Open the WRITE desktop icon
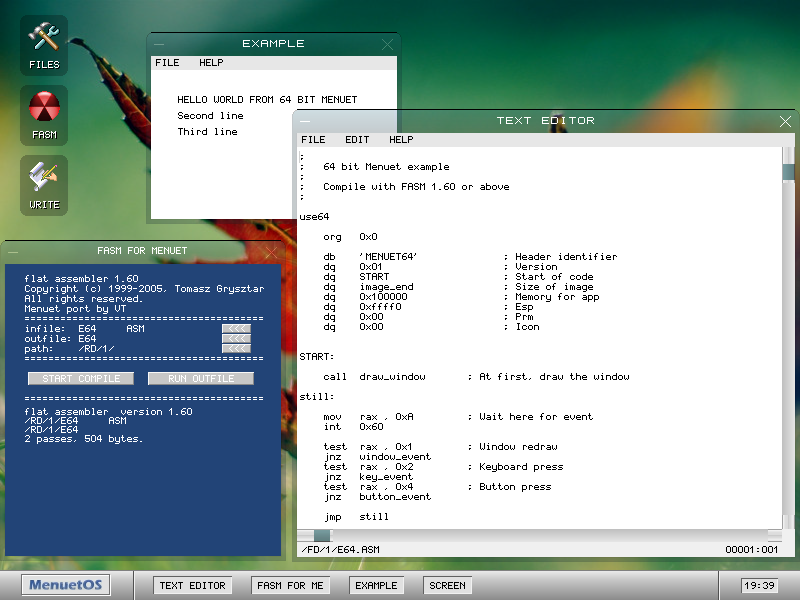The height and width of the screenshot is (600, 800). click(44, 185)
